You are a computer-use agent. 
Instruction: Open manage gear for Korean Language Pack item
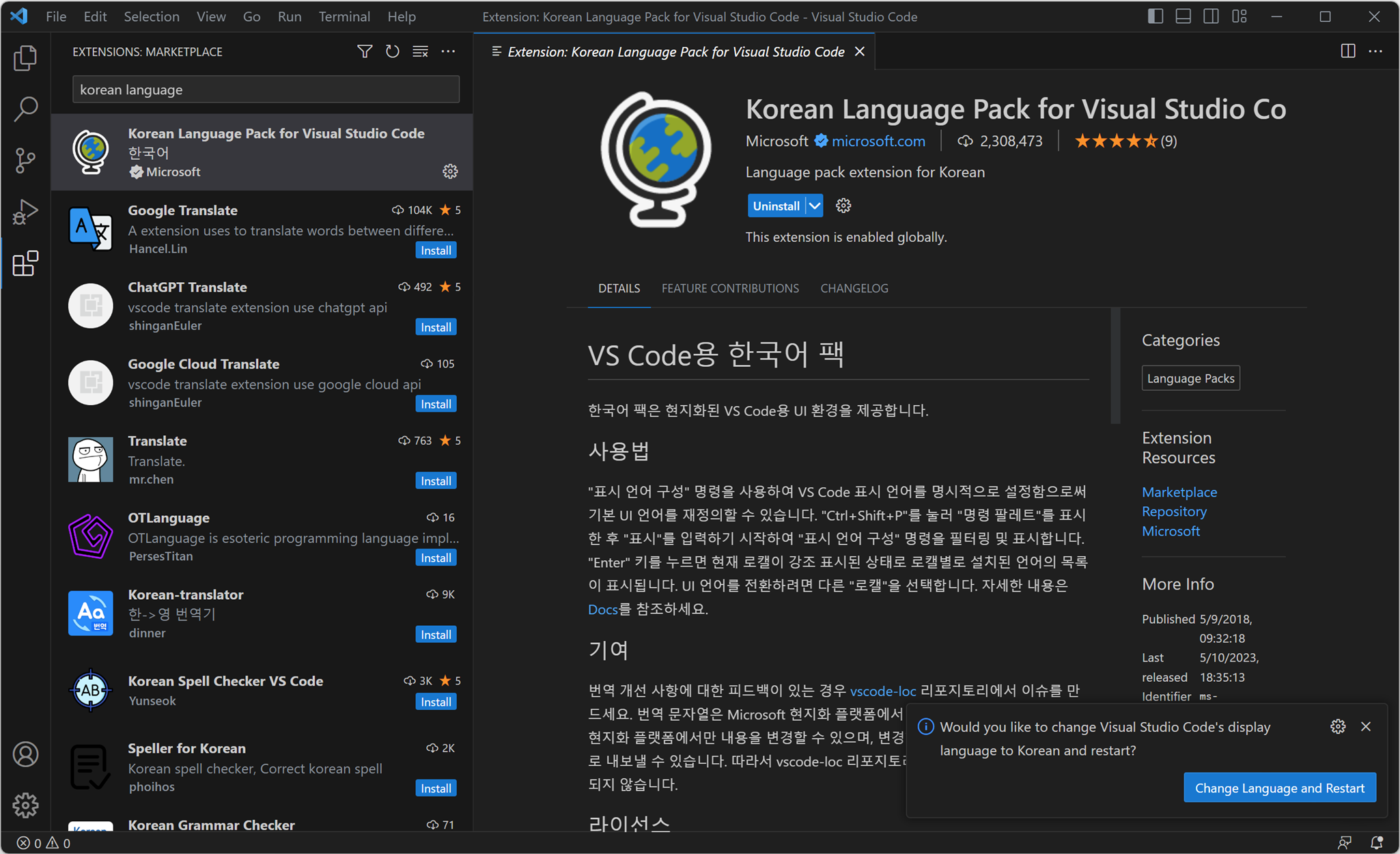click(x=450, y=171)
